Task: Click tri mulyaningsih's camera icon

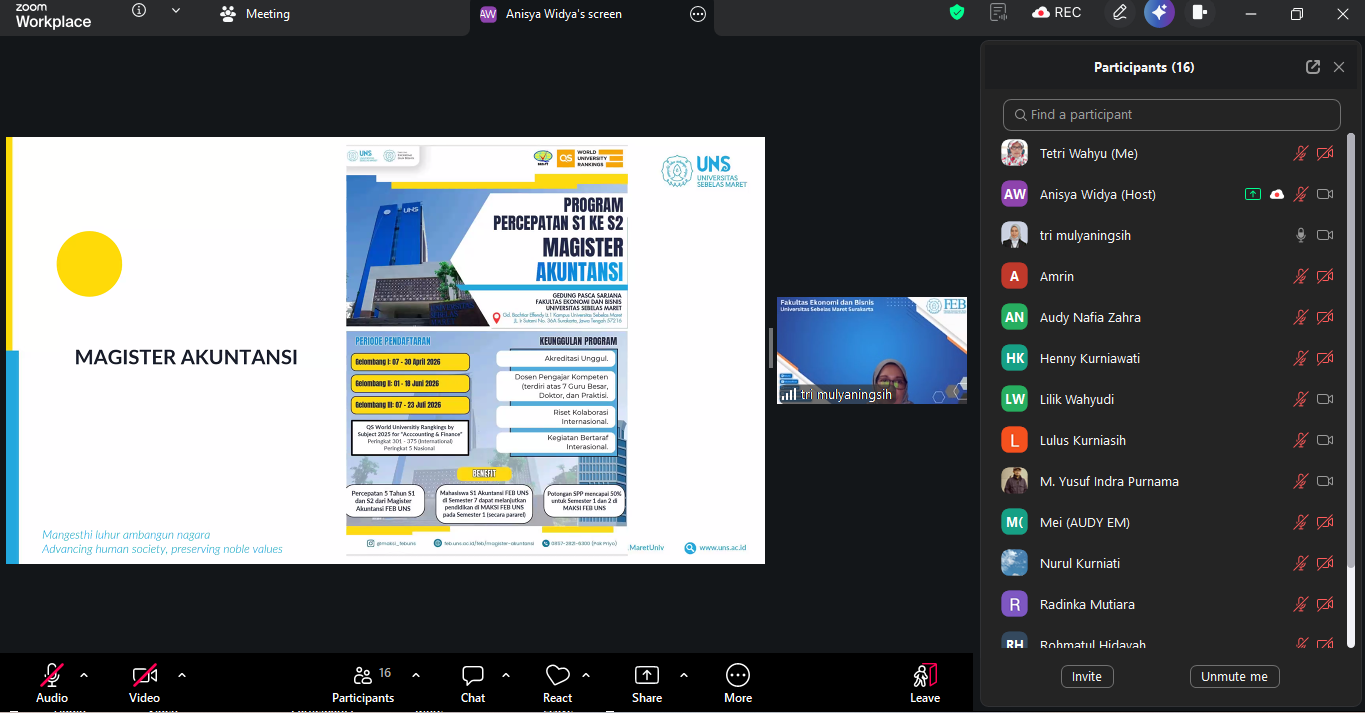Action: 1325,235
